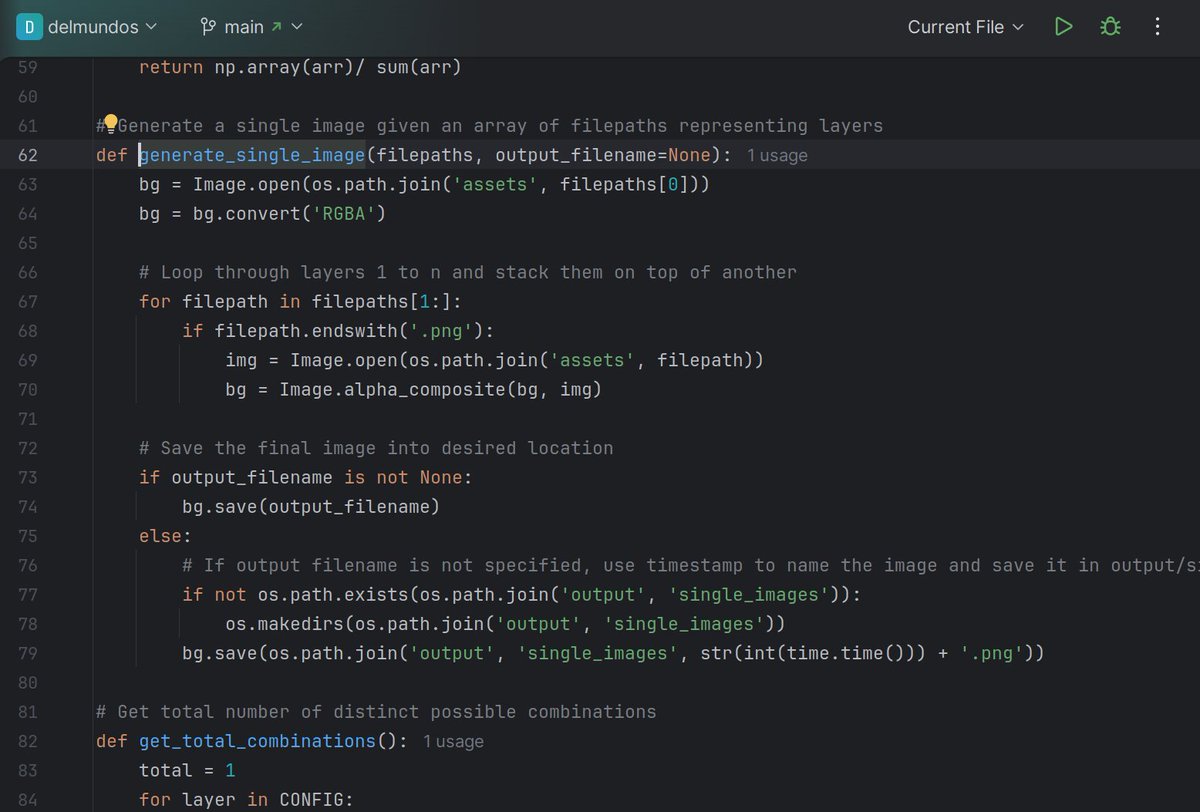
Task: Click CONFIG in the for layer loop
Action: pos(311,800)
